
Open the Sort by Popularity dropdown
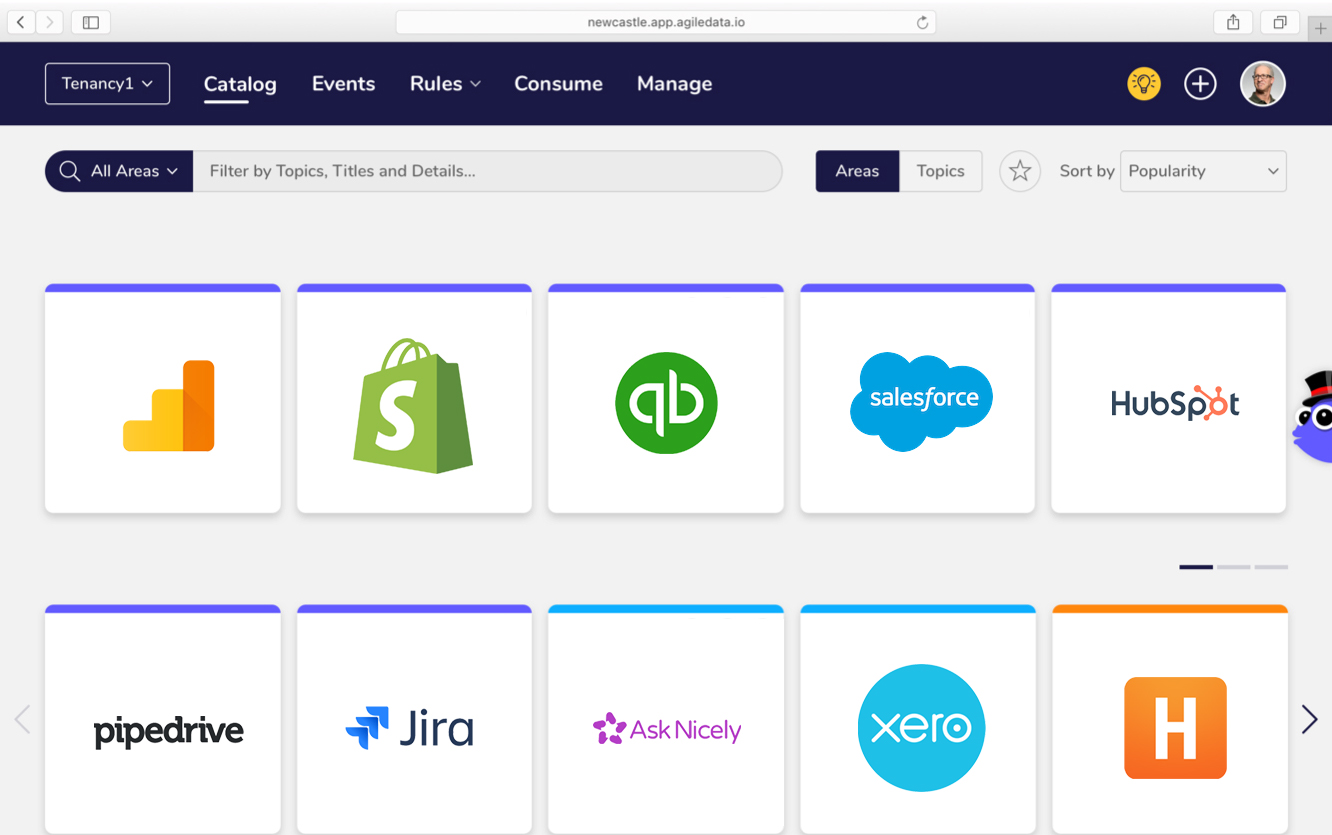coord(1203,171)
